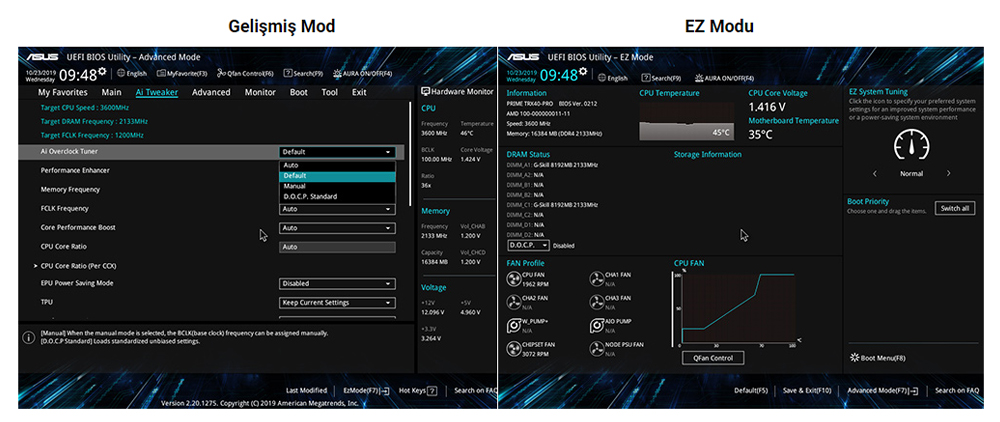Click the Target DRAM Frequency : 2133MHz text
Viewport: 1000px width, 422px height.
[x=94, y=121]
